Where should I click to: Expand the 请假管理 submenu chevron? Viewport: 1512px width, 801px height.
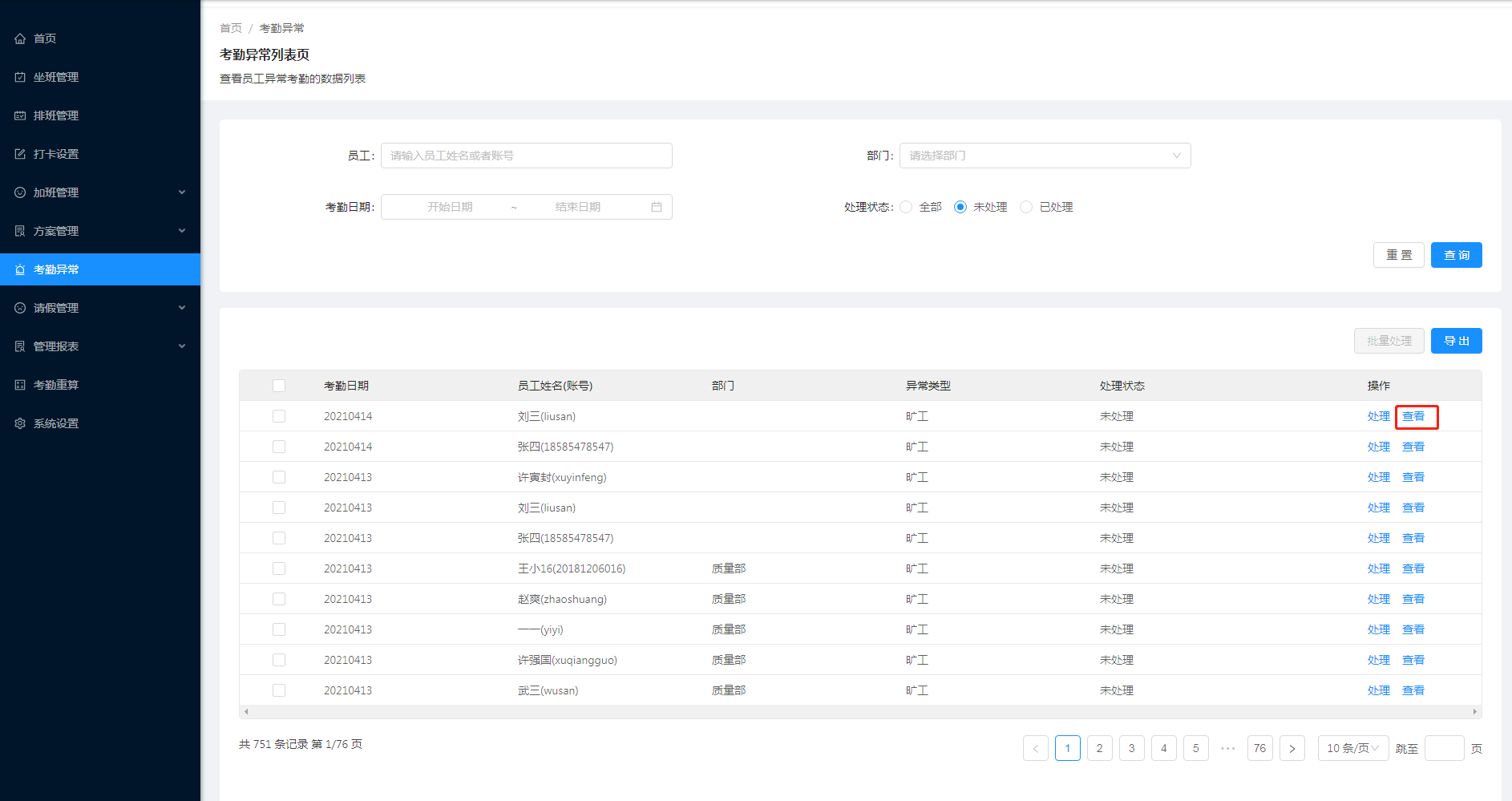[182, 308]
